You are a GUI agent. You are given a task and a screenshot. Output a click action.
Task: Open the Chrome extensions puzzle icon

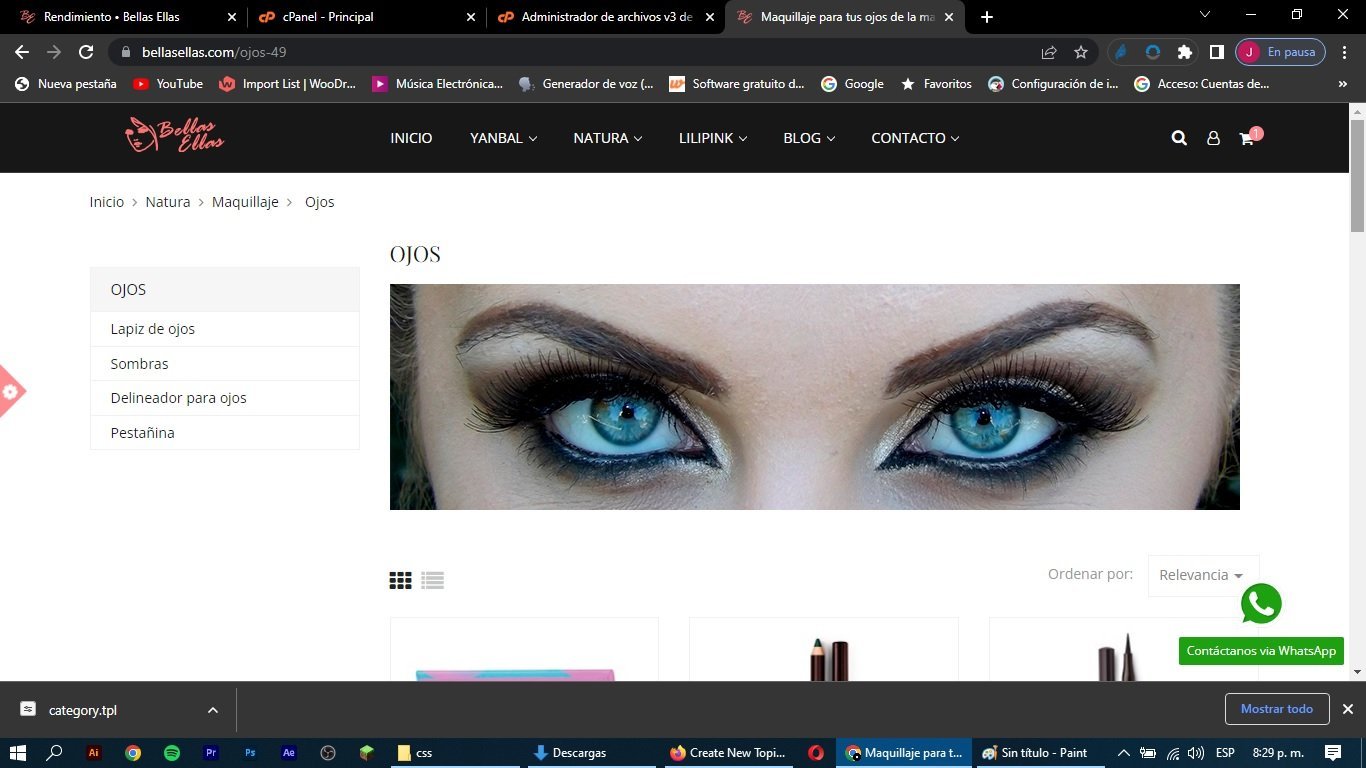point(1185,52)
